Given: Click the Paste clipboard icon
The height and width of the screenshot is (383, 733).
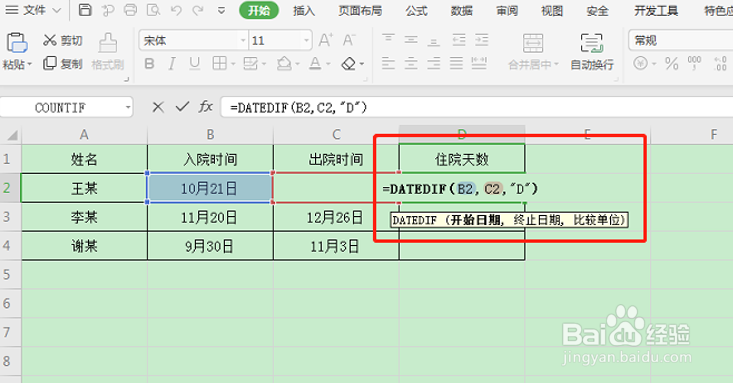Looking at the screenshot, I should (16, 43).
